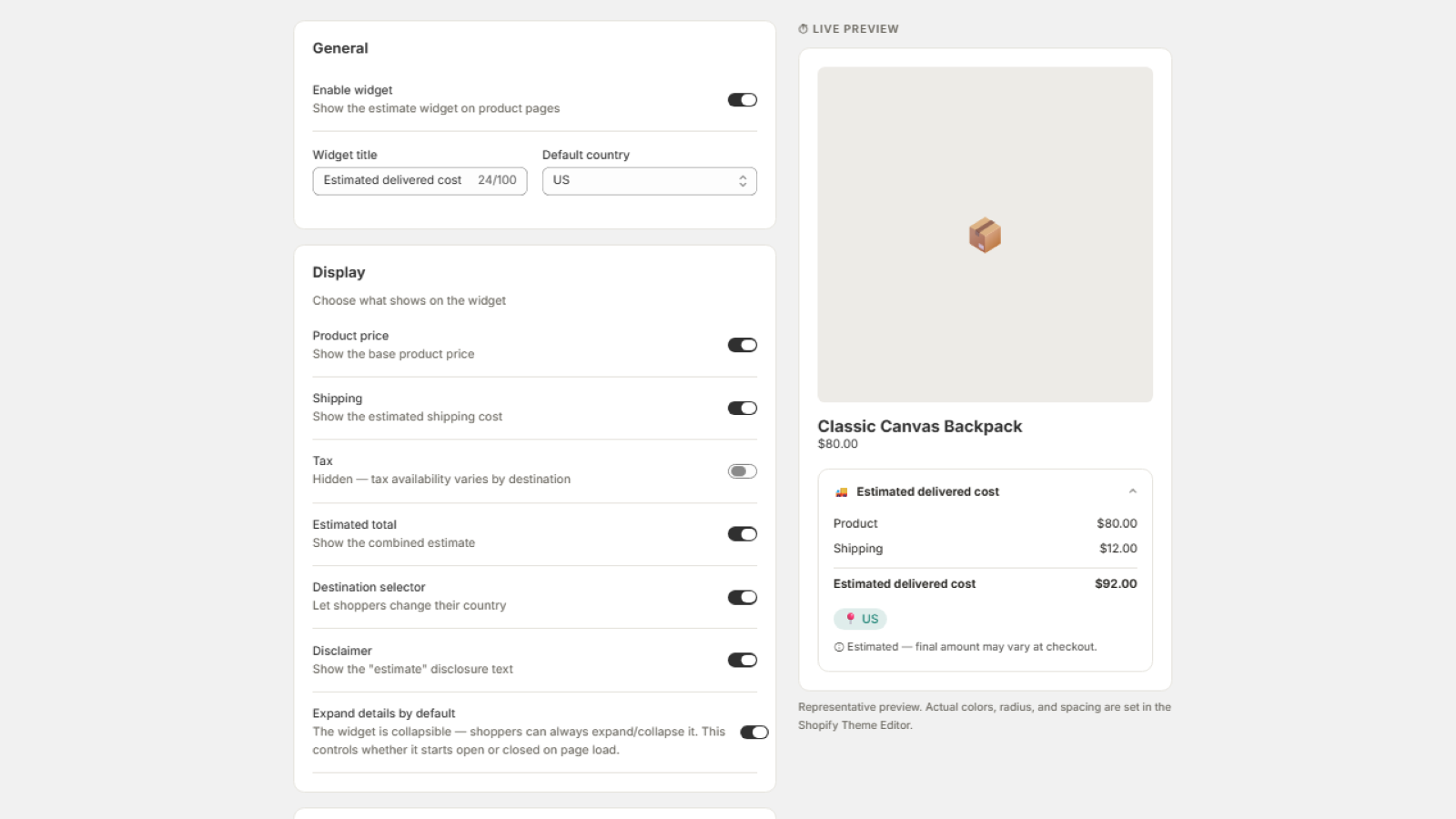The height and width of the screenshot is (819, 1456).
Task: Click the truck icon beside Estimated delivered cost
Action: pos(842,492)
